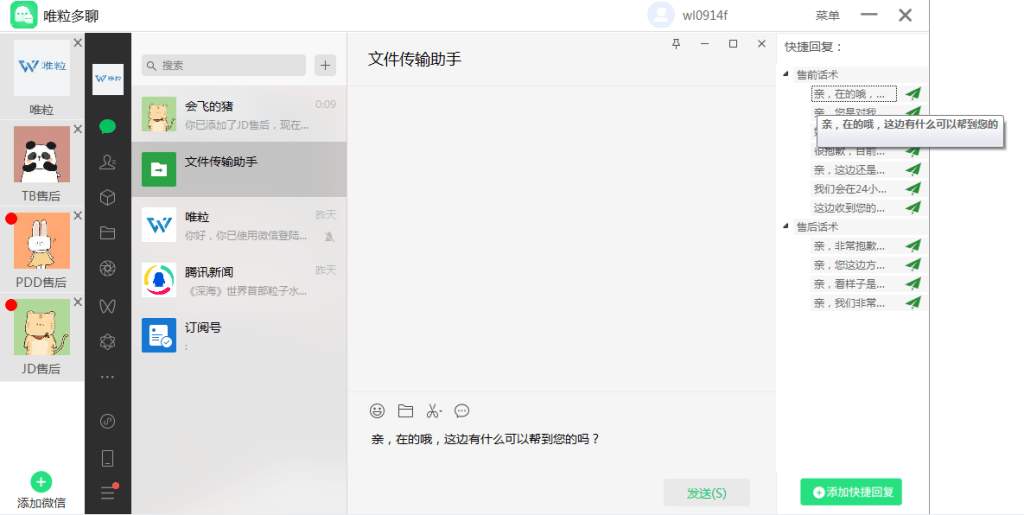Select the scissors screenshot tool

pyautogui.click(x=433, y=411)
